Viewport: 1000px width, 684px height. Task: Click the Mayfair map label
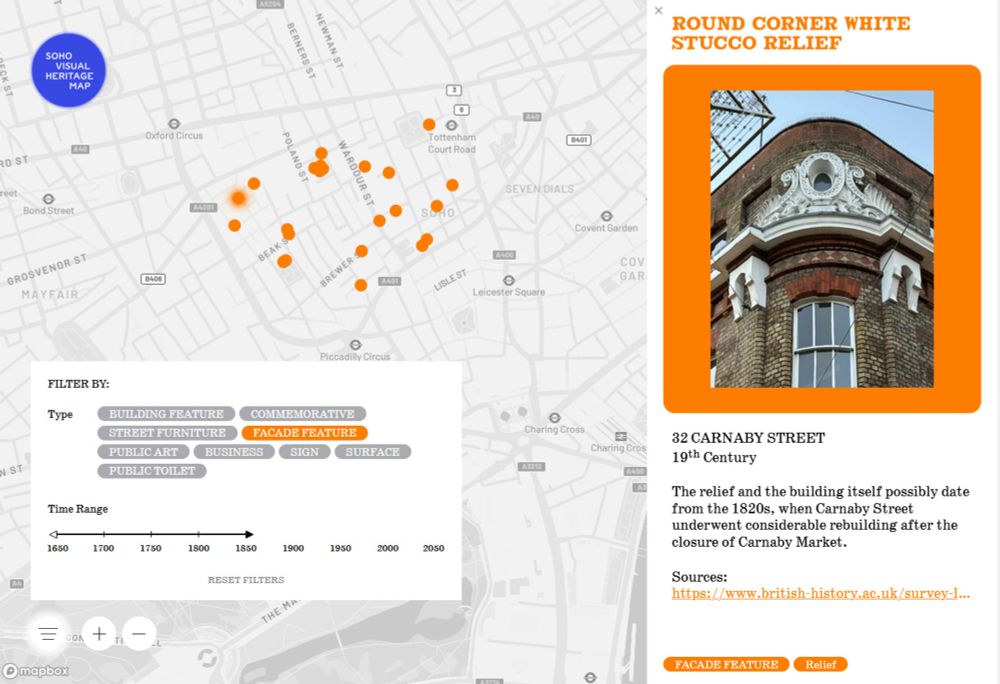(x=50, y=295)
